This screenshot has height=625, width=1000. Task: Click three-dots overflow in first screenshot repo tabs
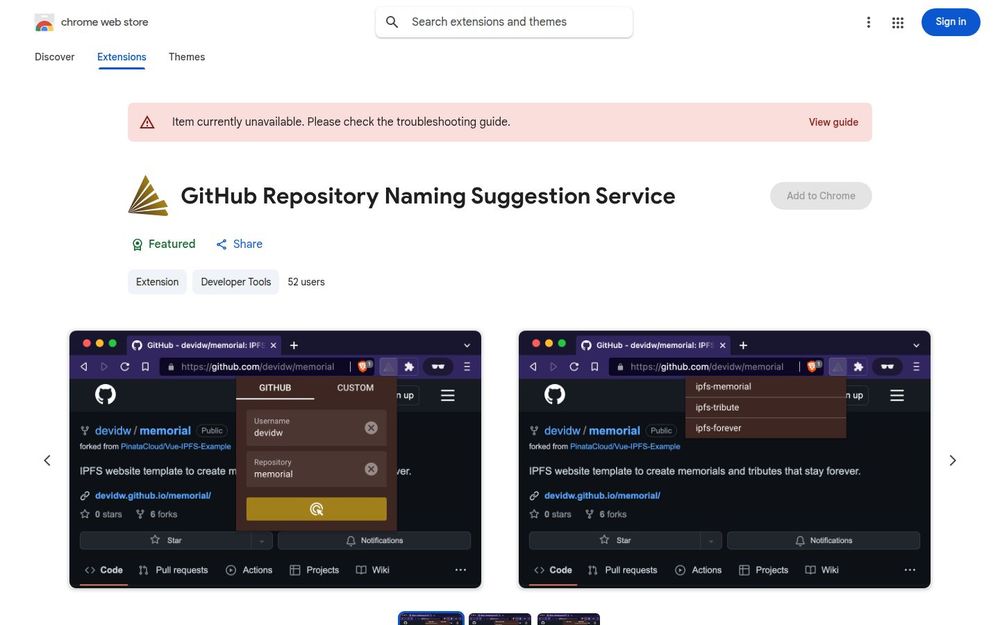[460, 570]
